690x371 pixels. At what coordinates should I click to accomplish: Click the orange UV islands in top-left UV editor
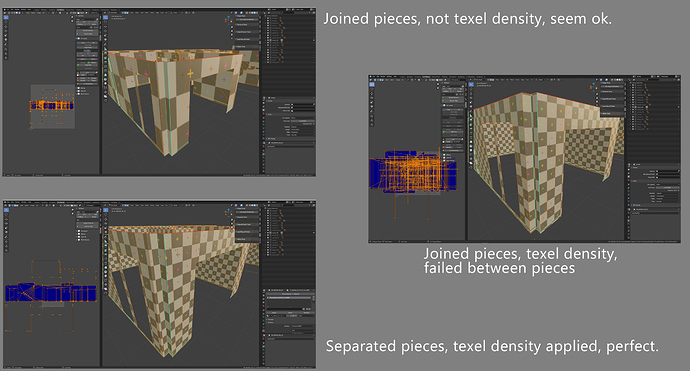(51, 106)
